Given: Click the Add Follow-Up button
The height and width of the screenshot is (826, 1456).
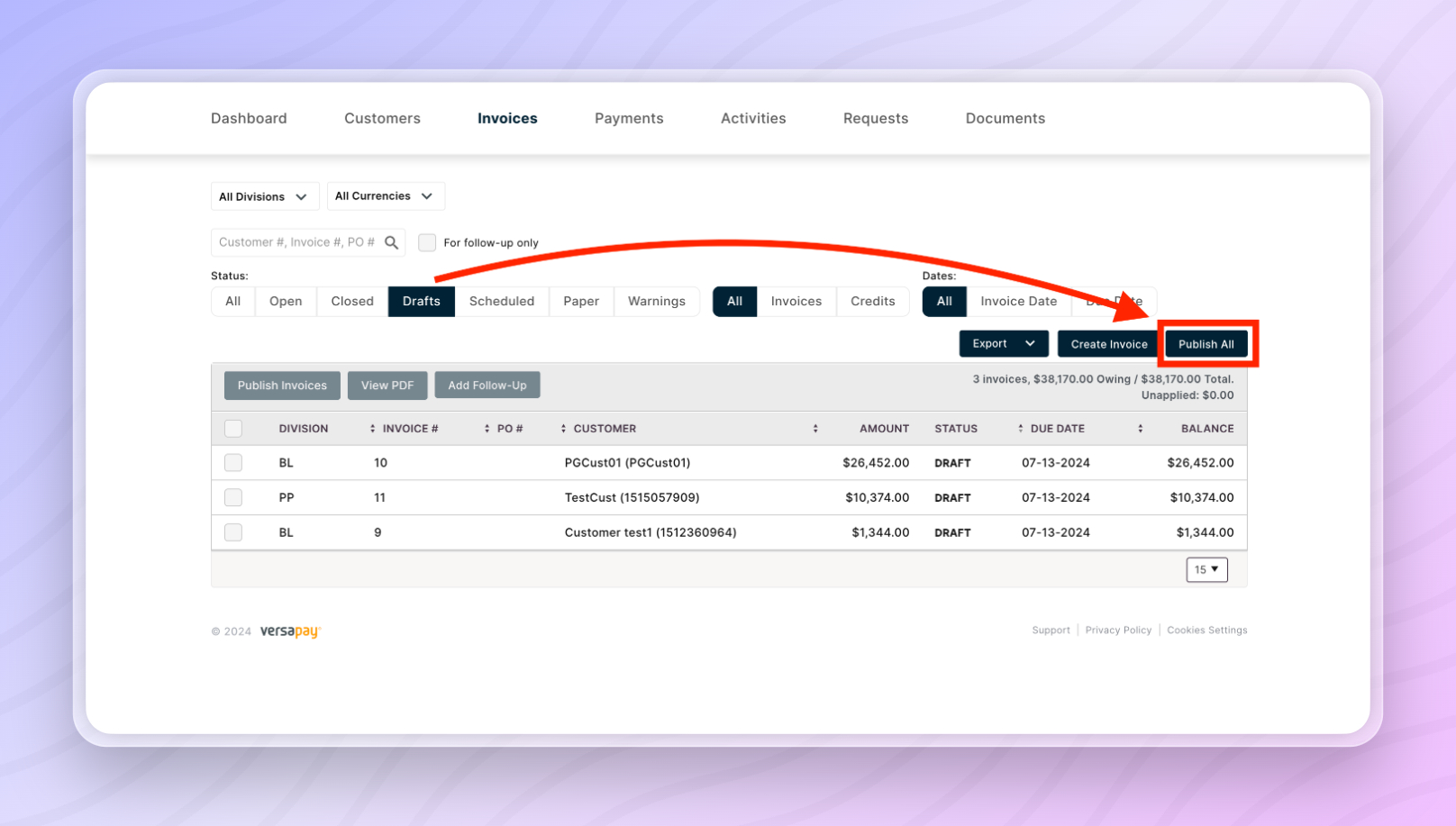Looking at the screenshot, I should pyautogui.click(x=487, y=386).
